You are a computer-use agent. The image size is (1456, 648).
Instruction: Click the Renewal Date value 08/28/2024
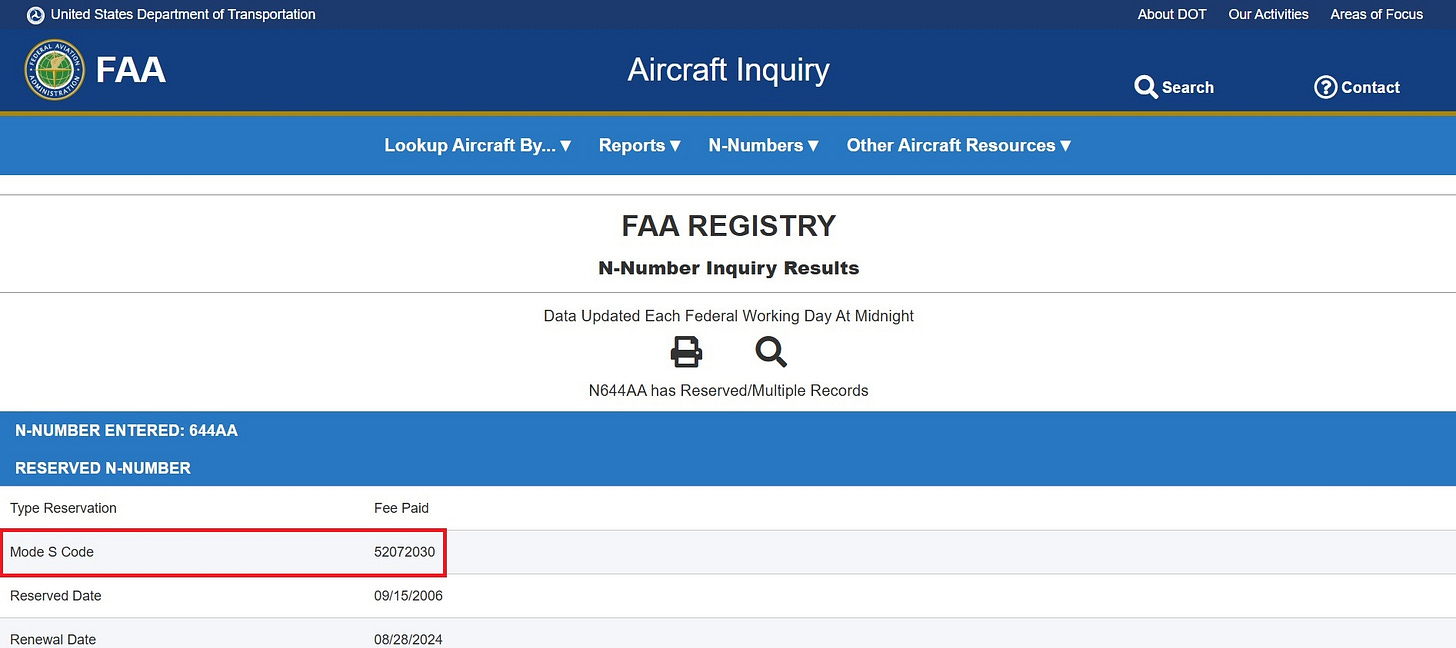point(408,639)
